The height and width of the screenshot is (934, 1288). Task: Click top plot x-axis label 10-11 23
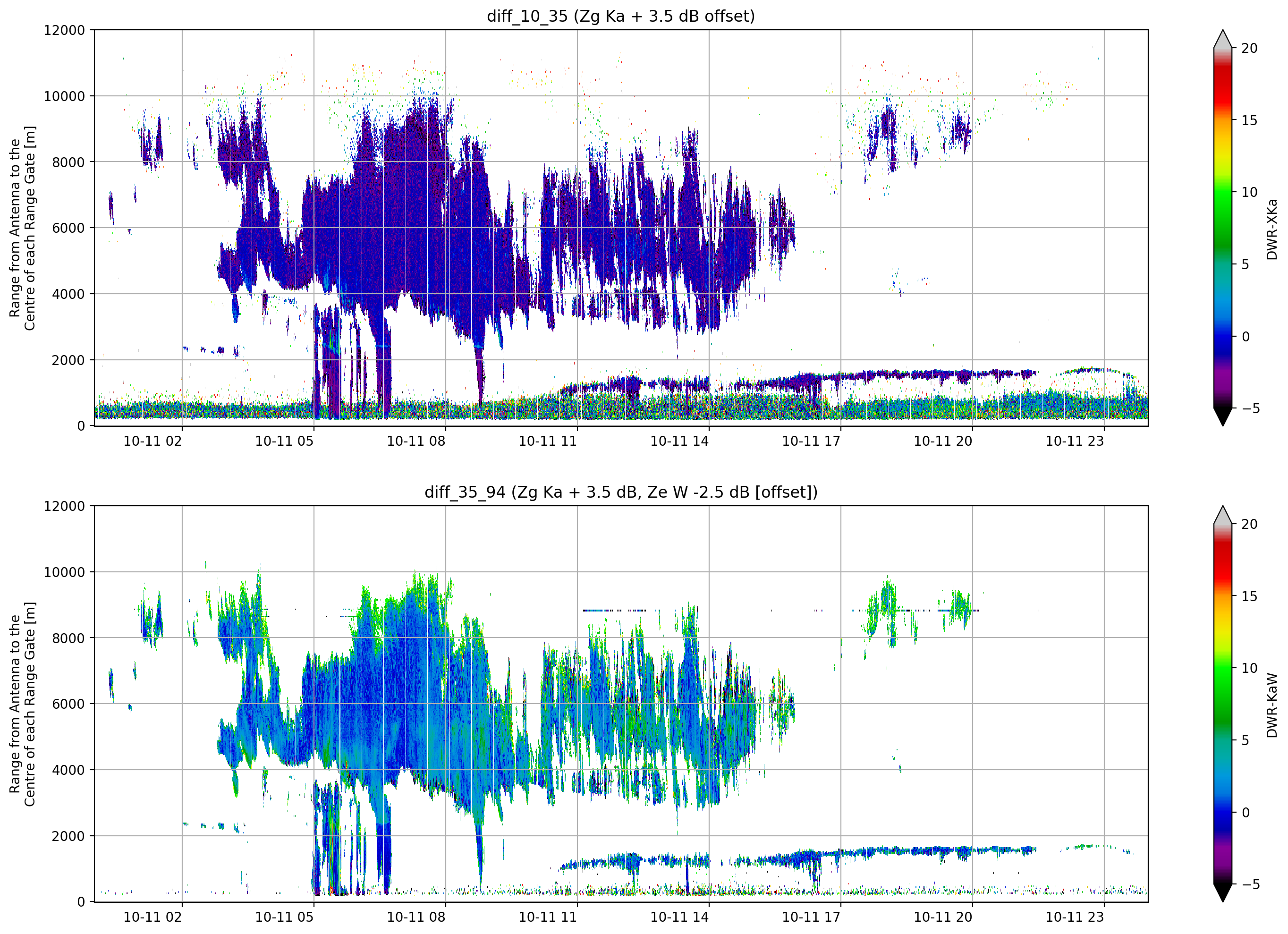1075,441
